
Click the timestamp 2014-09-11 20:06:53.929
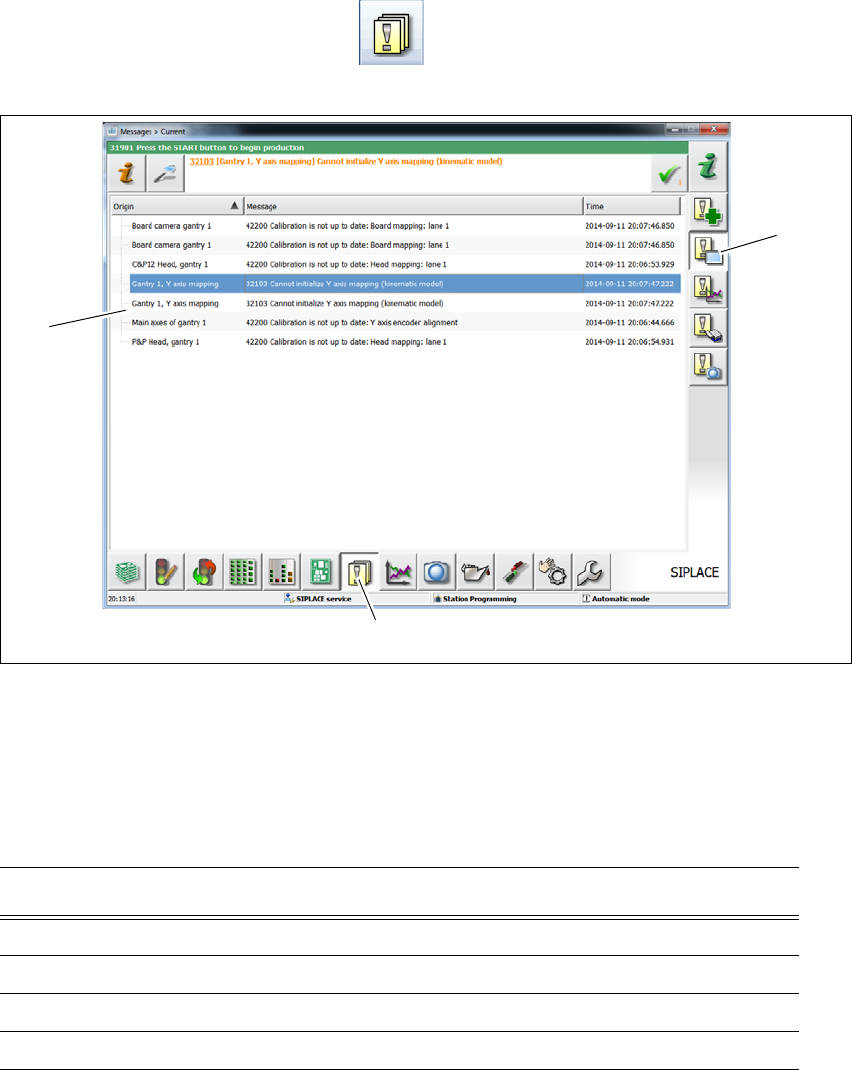pos(630,265)
